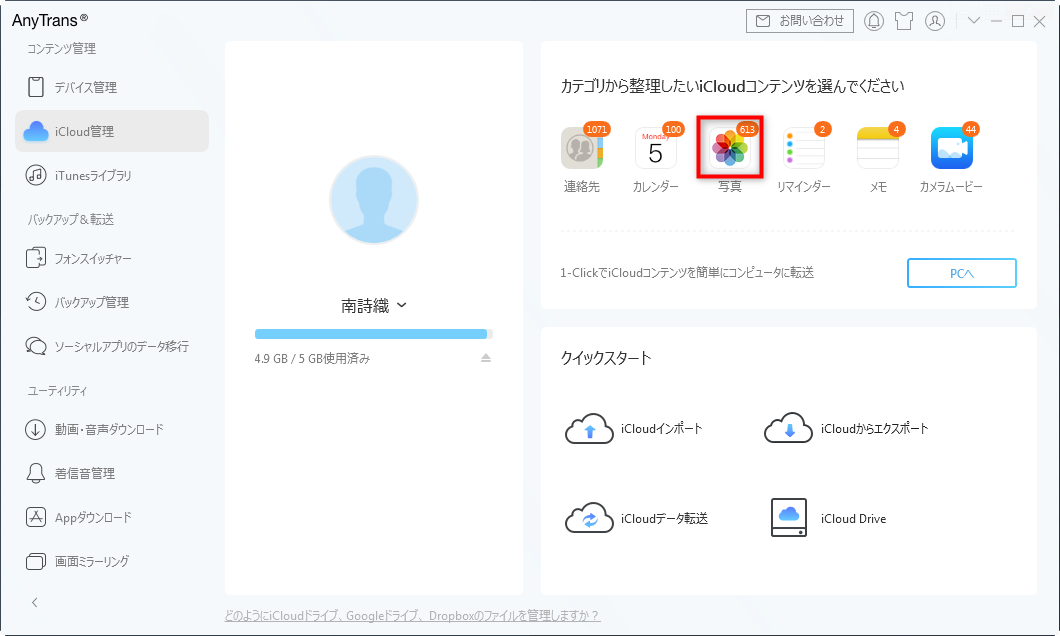Open the カメラムービー camera movie icon
The width and height of the screenshot is (1060, 636).
[x=952, y=148]
